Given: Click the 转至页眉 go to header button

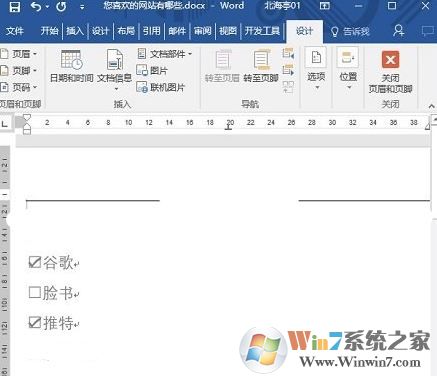Looking at the screenshot, I should coord(222,66).
